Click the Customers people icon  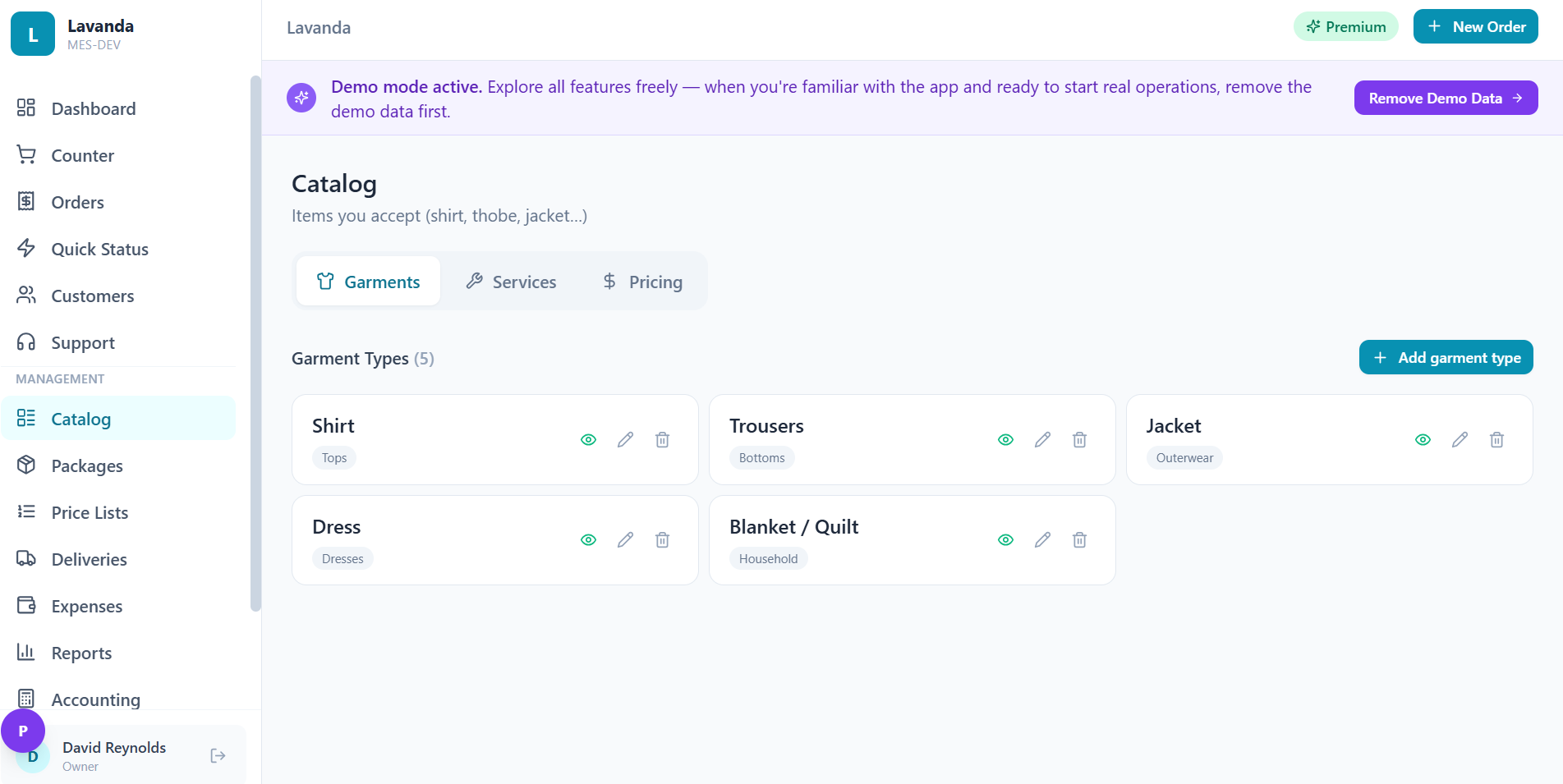26,295
